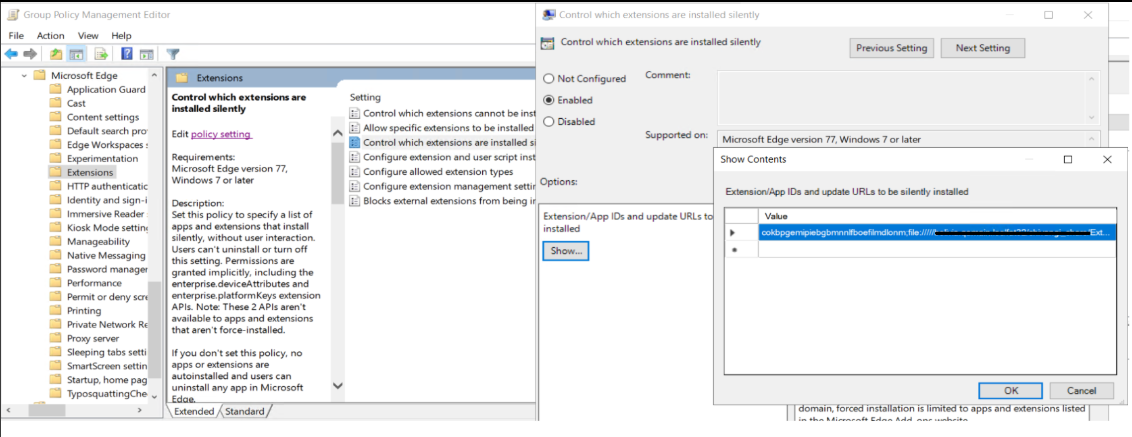Click the Printing folder icon

point(55,310)
